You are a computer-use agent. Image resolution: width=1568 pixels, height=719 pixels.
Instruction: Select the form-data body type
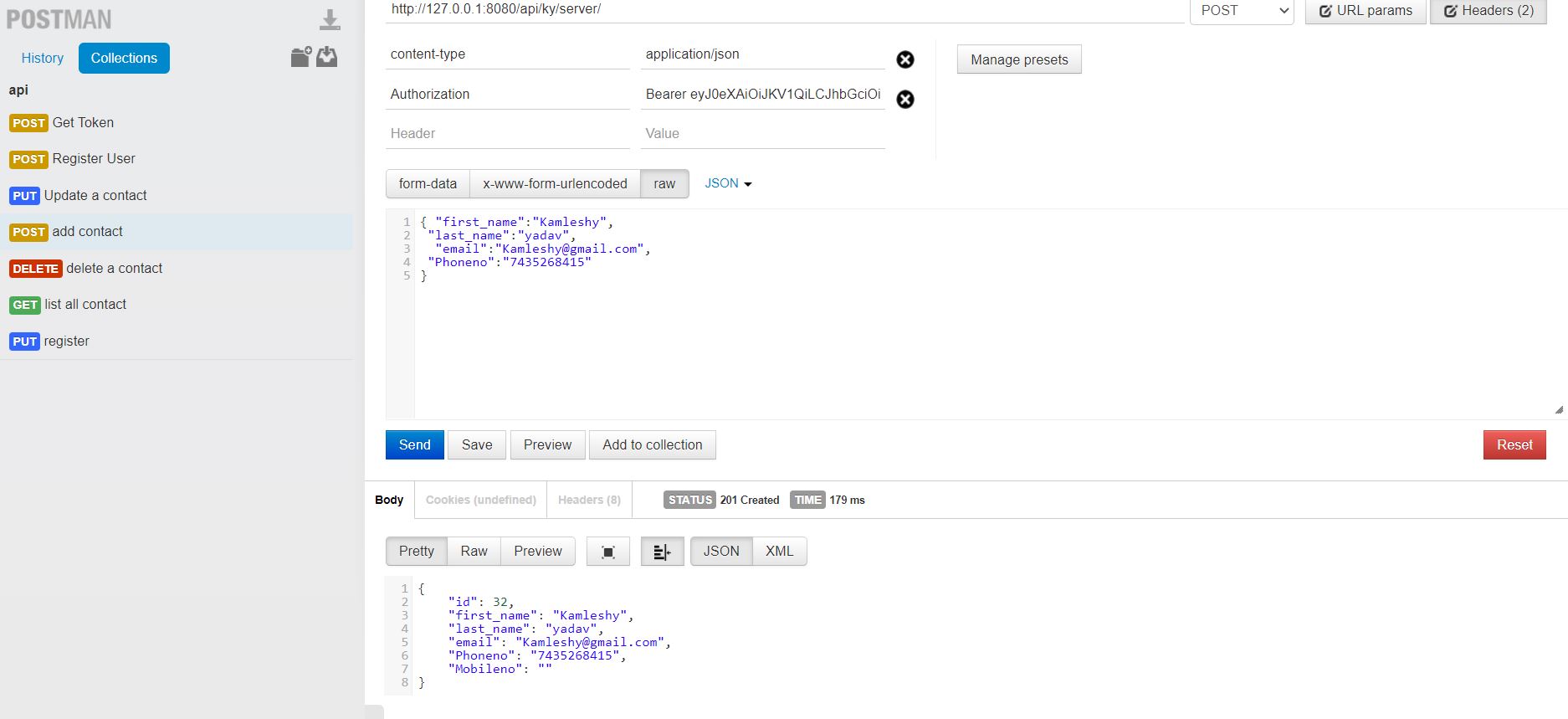pyautogui.click(x=428, y=183)
